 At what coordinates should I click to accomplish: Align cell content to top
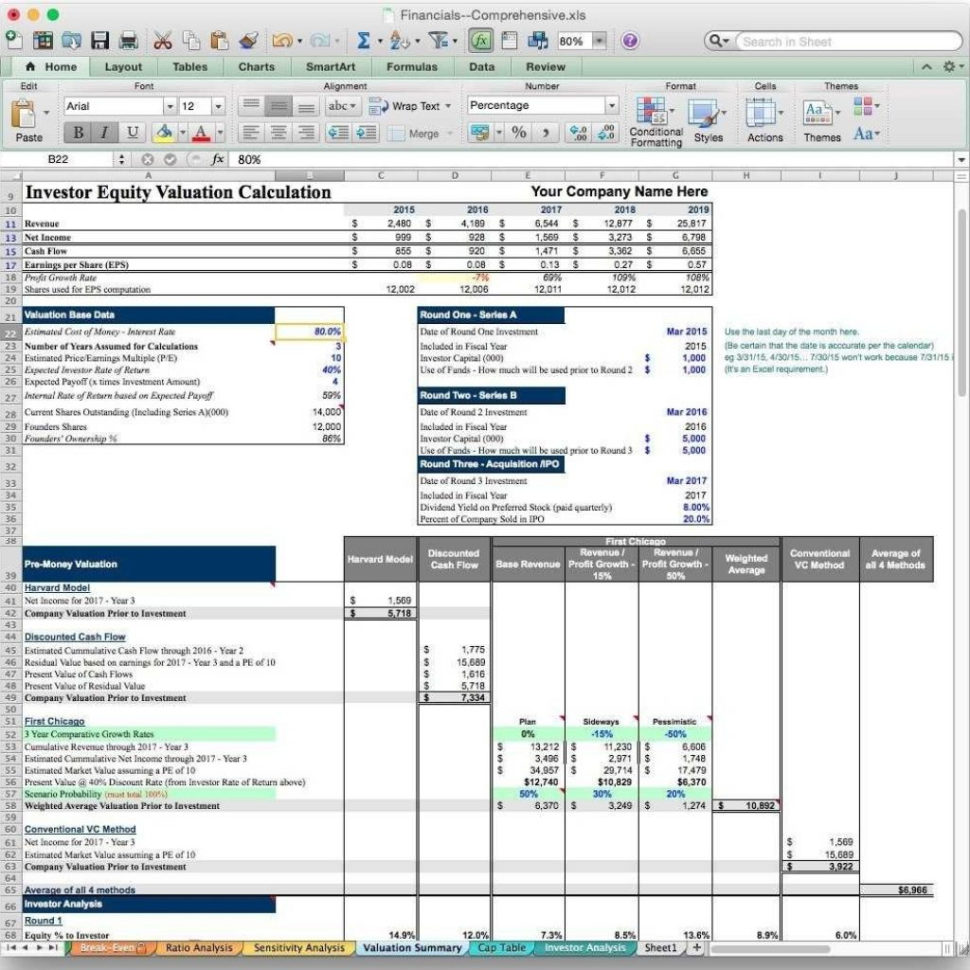251,106
